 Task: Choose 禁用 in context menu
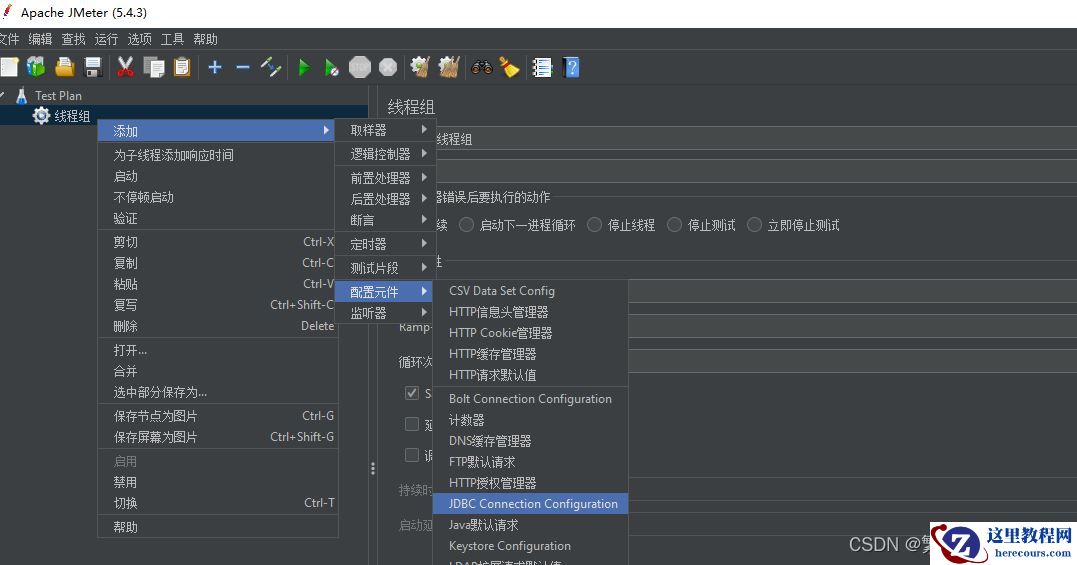(x=218, y=482)
